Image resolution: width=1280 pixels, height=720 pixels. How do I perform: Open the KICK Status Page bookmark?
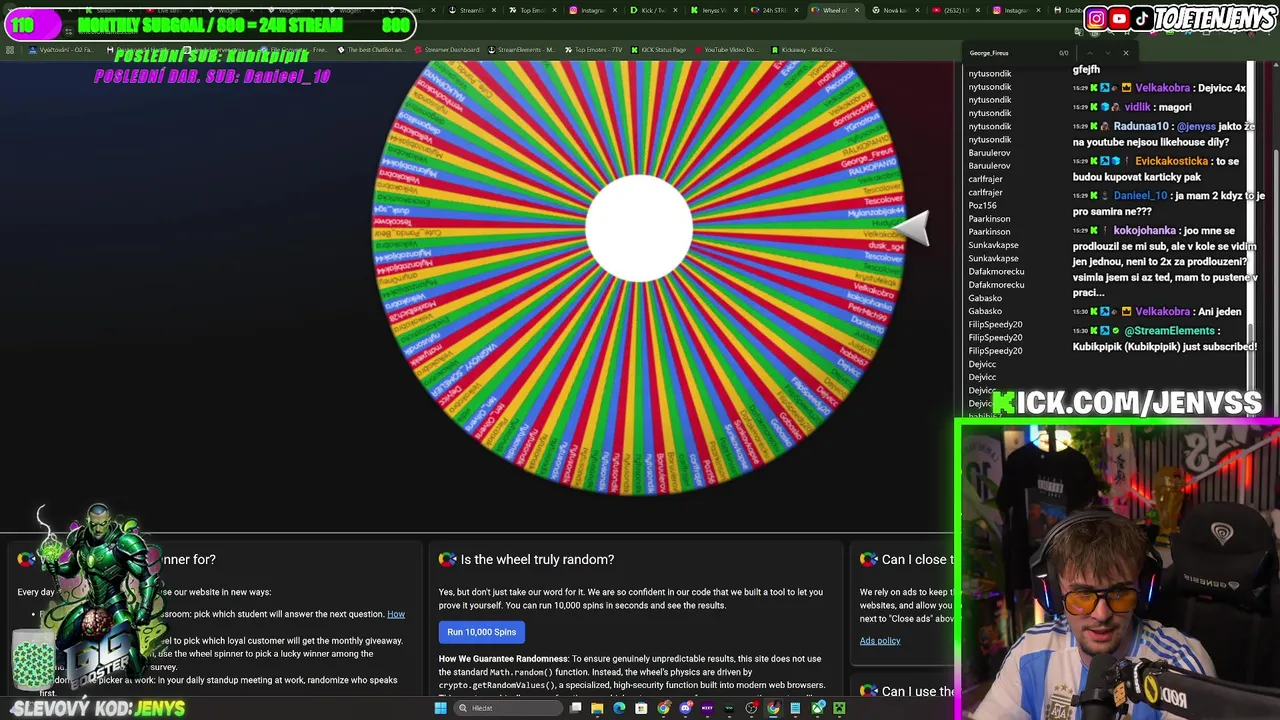[660, 50]
